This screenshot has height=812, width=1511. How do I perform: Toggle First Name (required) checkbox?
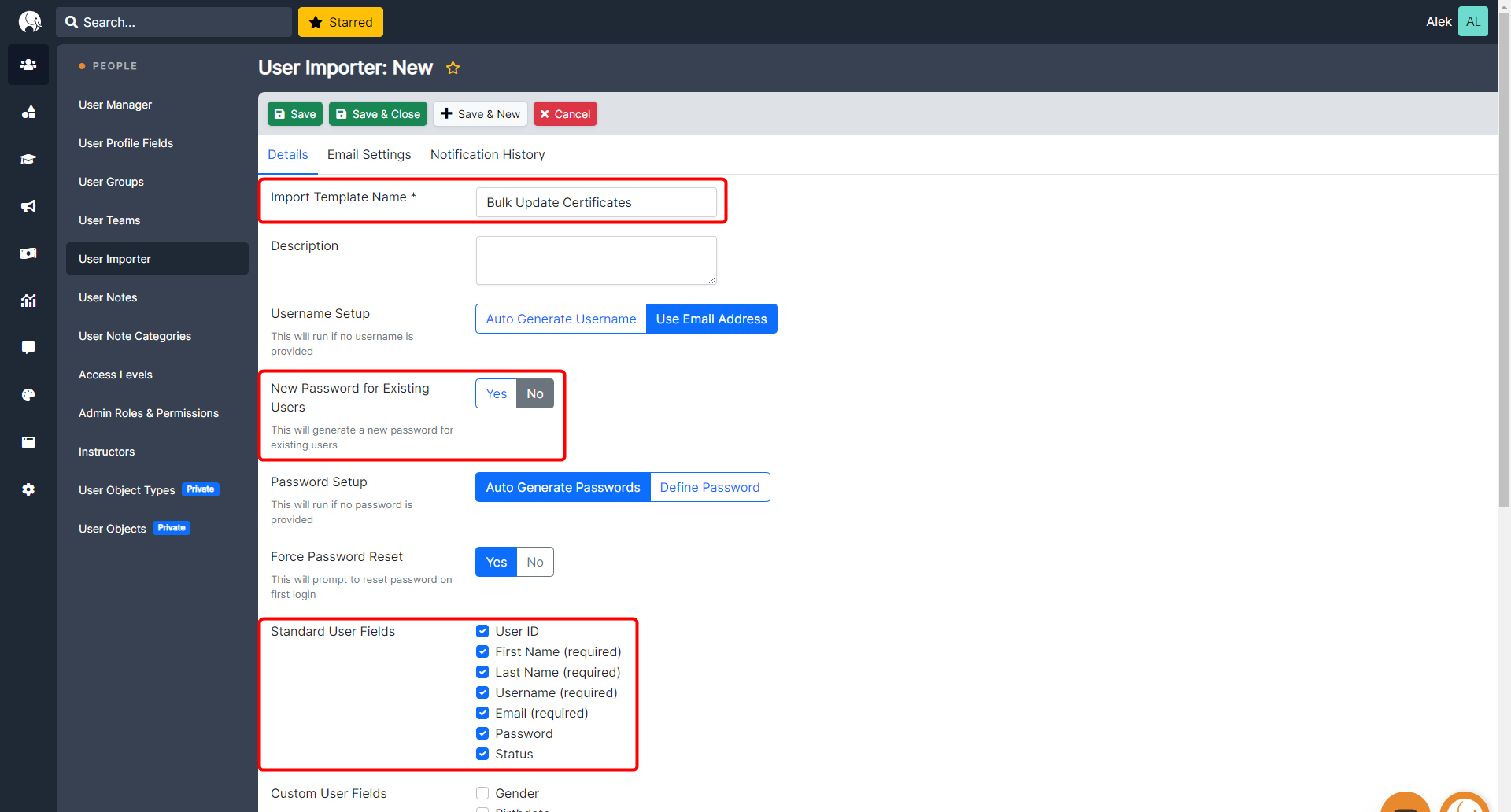pos(482,651)
